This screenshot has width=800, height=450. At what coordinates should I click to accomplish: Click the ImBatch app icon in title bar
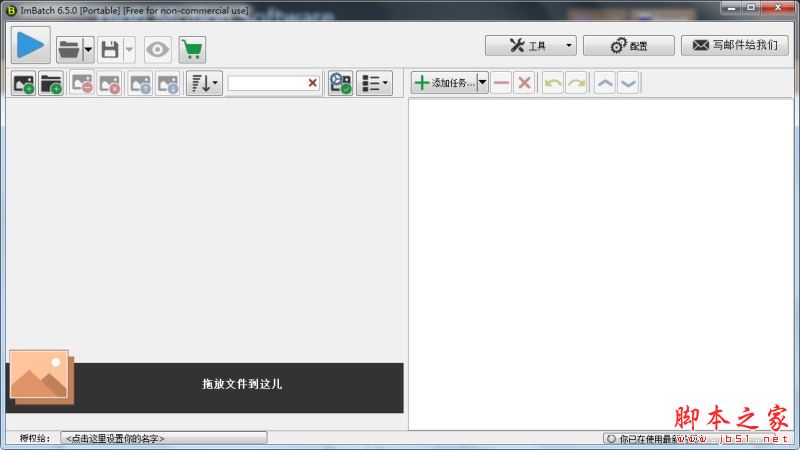(x=11, y=10)
